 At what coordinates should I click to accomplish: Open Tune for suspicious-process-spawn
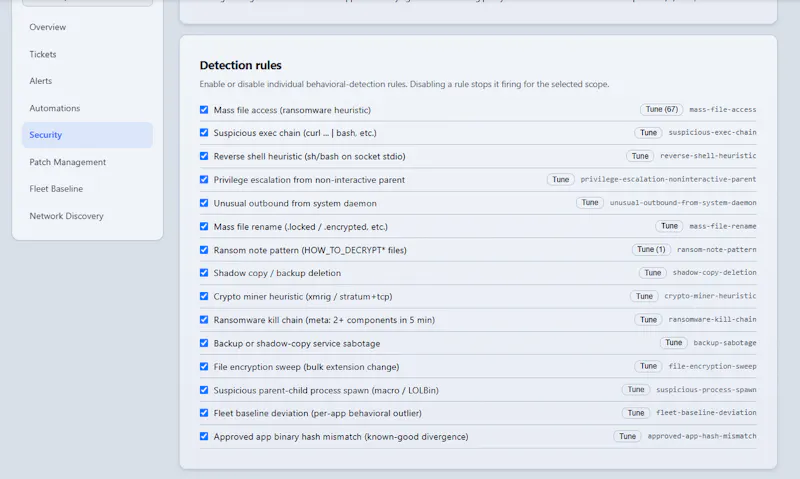pyautogui.click(x=636, y=390)
